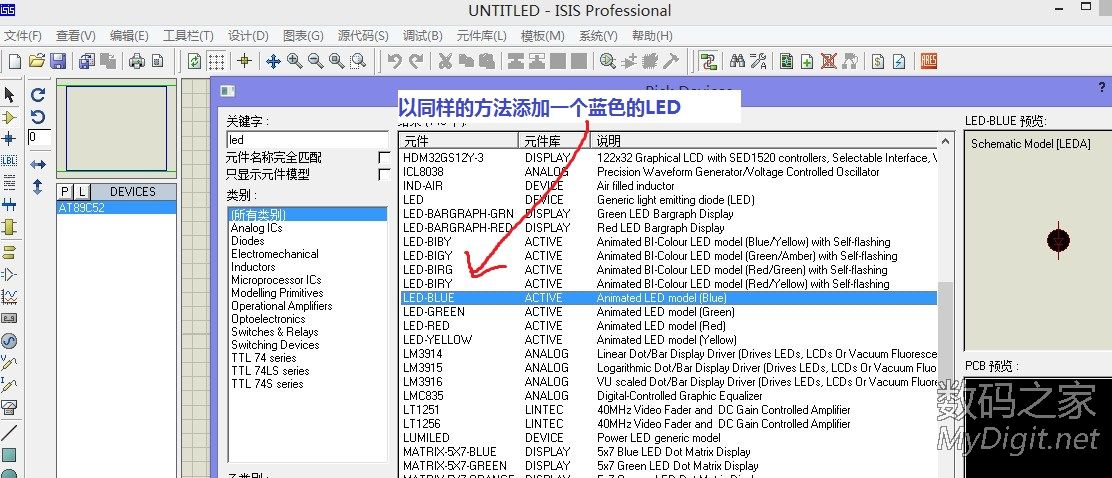Image resolution: width=1112 pixels, height=478 pixels.
Task: Select TTL 74LS series category
Action: [270, 371]
